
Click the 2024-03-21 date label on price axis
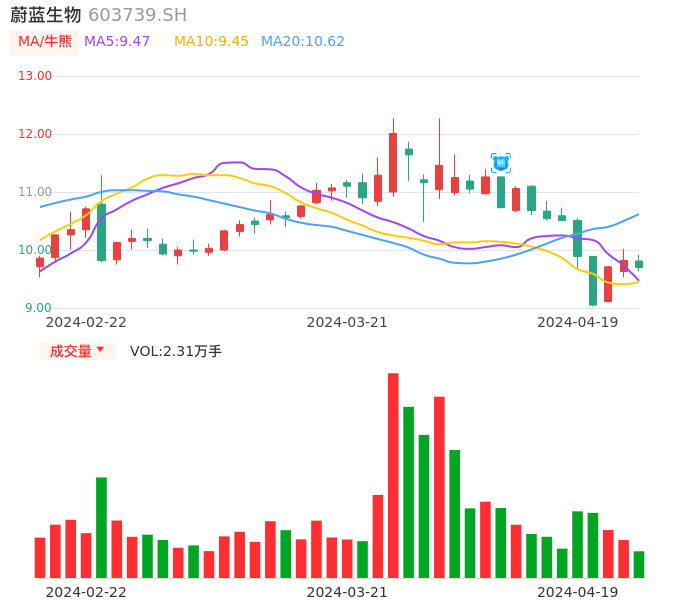(x=347, y=322)
